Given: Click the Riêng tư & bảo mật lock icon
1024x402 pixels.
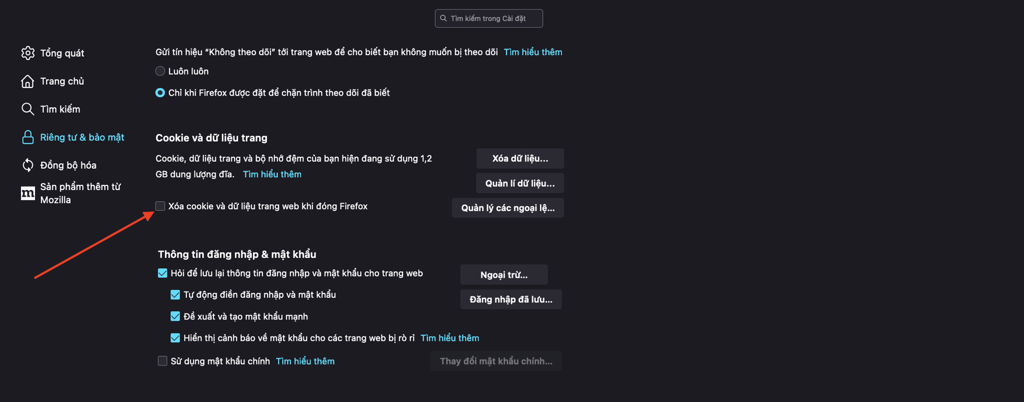Looking at the screenshot, I should click(x=27, y=137).
